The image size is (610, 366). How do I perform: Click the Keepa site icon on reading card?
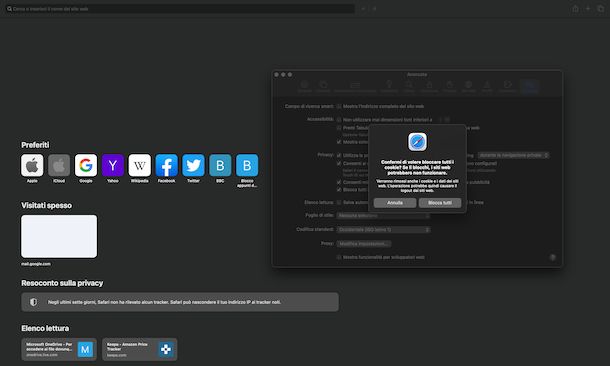(x=166, y=349)
